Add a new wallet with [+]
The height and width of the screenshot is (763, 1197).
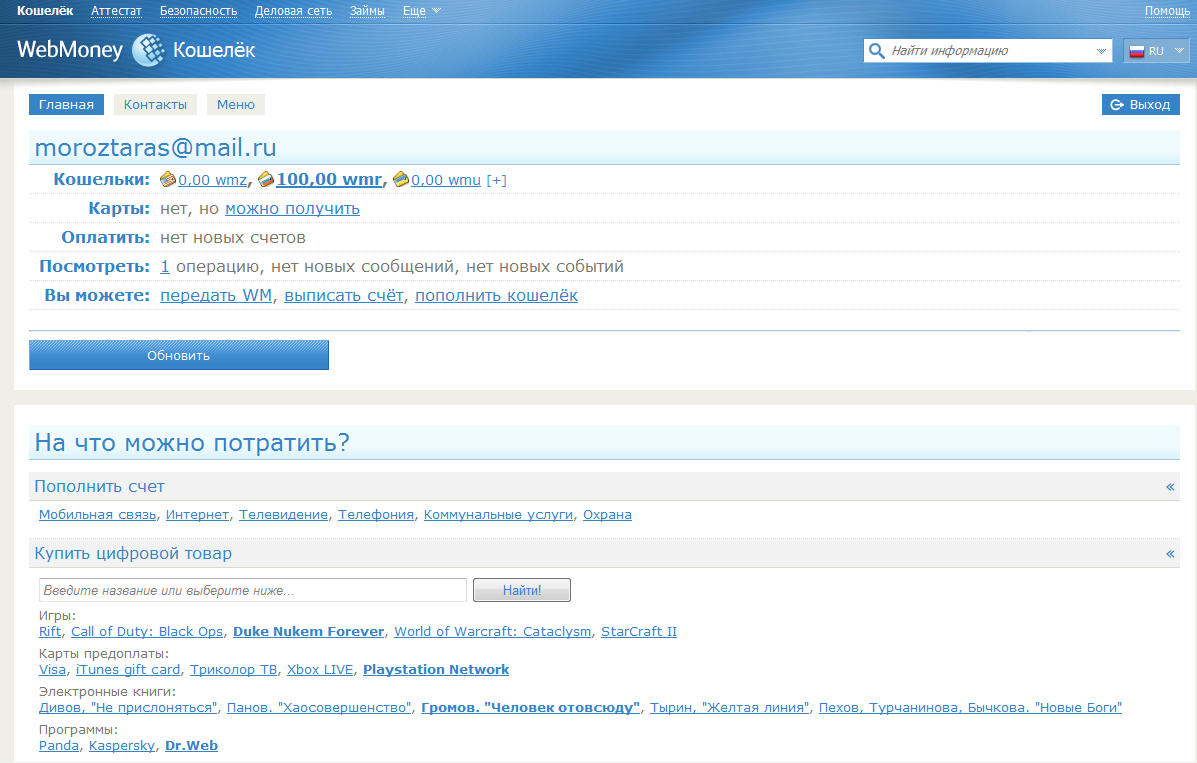[496, 180]
